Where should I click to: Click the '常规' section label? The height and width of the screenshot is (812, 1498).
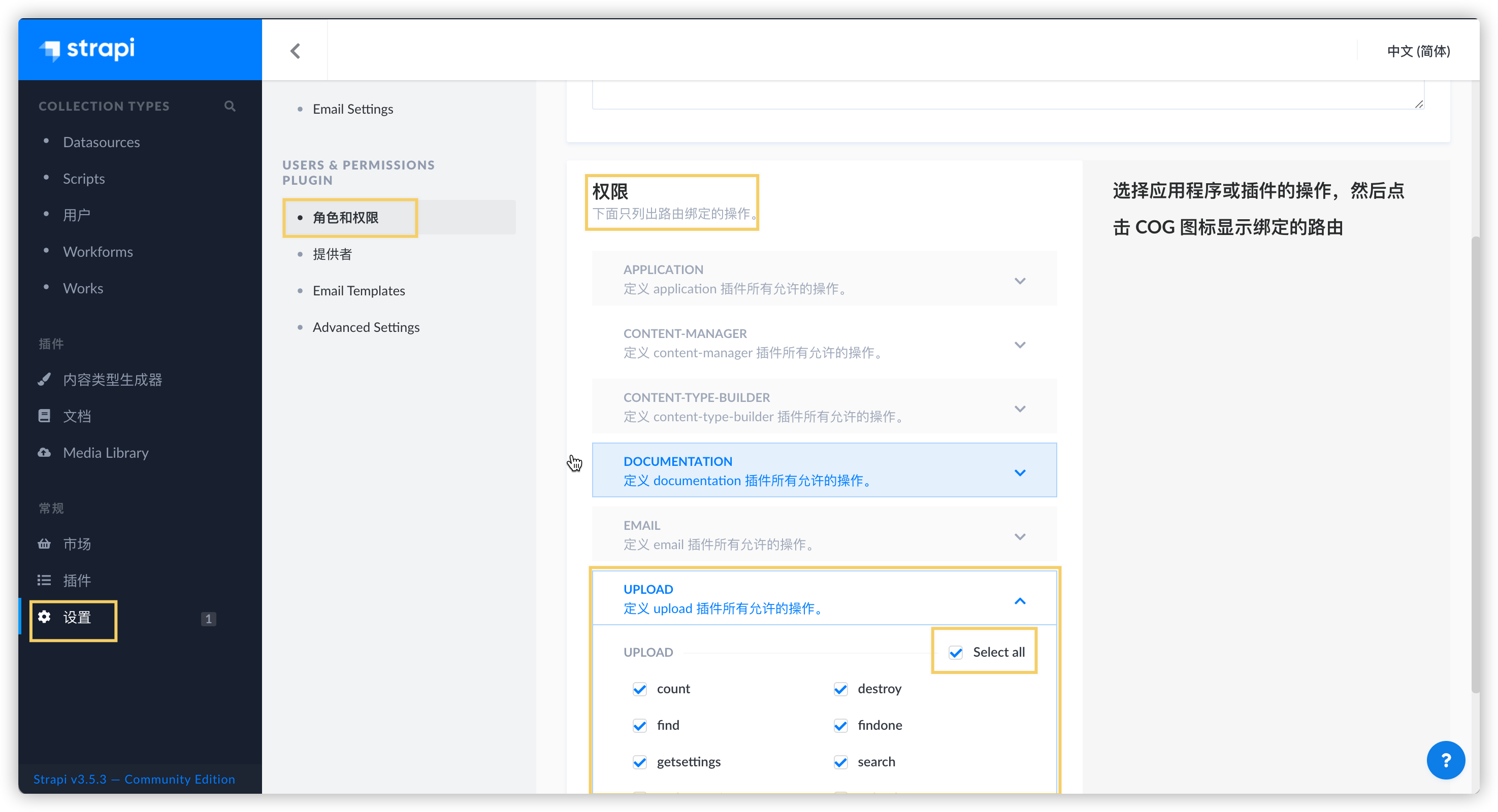click(x=51, y=509)
